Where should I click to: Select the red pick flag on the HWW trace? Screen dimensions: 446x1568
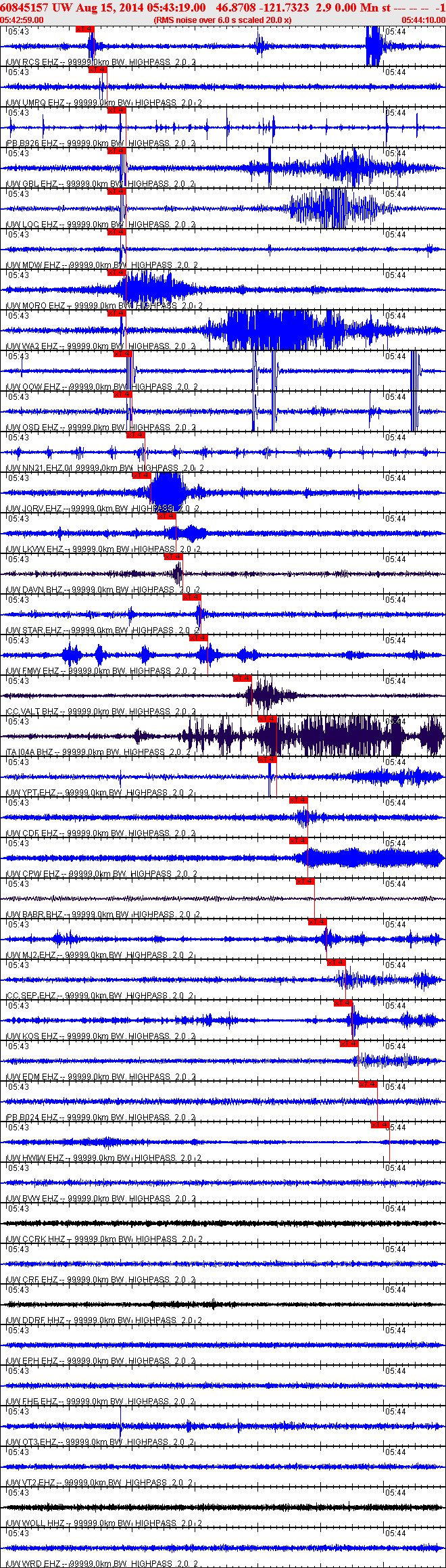pyautogui.click(x=380, y=1125)
